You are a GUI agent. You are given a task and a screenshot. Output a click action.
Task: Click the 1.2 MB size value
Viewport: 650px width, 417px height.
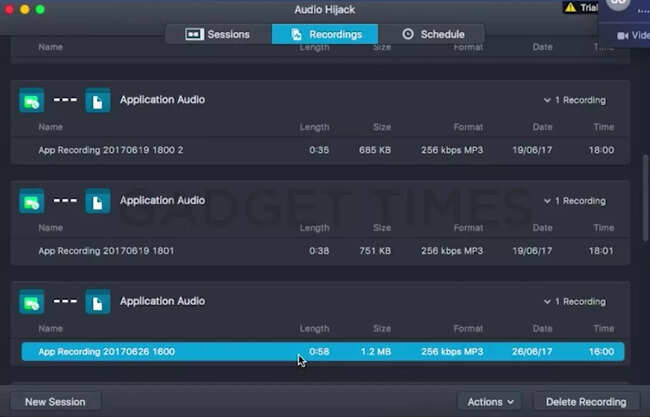376,352
